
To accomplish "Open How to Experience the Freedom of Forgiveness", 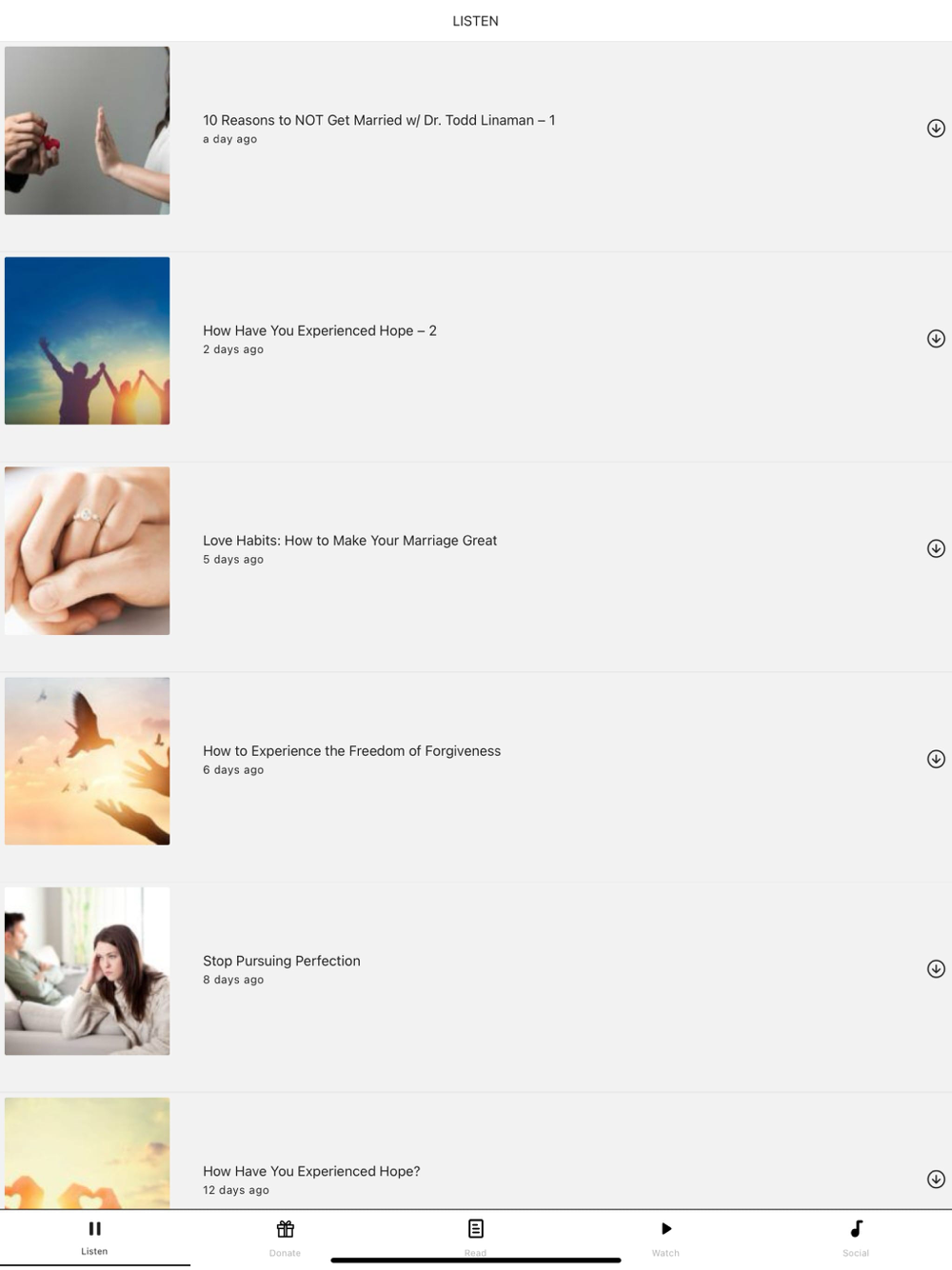I will click(351, 751).
